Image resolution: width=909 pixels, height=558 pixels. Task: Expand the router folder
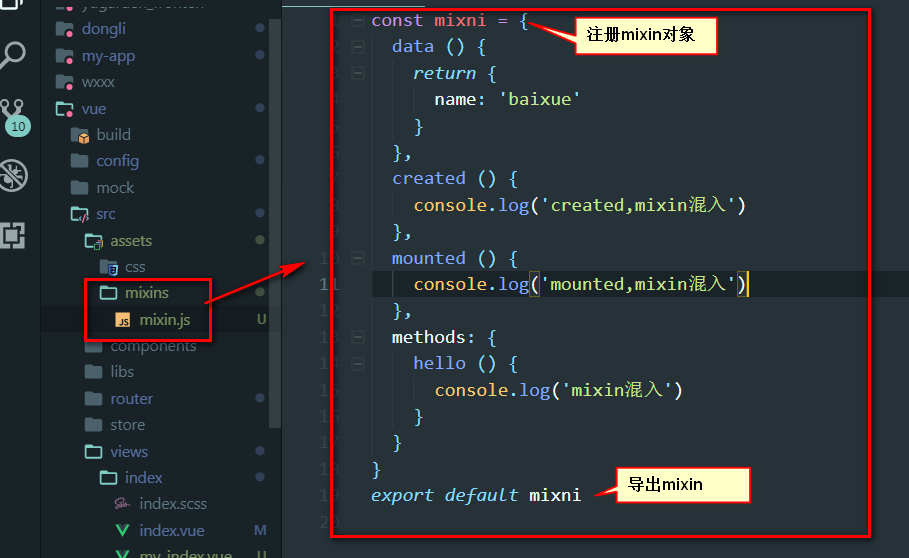click(132, 399)
